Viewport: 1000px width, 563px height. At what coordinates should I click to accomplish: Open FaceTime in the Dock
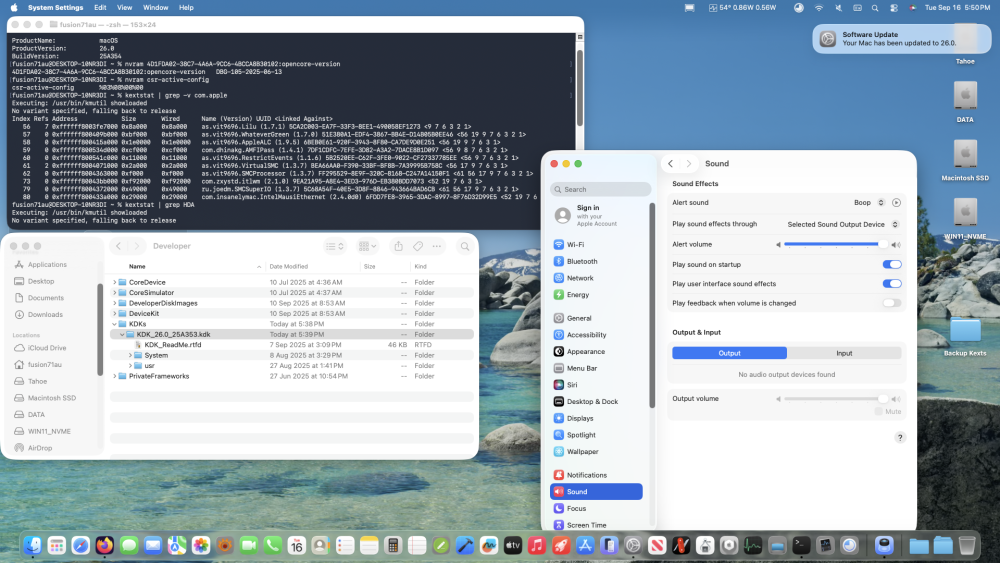click(249, 545)
